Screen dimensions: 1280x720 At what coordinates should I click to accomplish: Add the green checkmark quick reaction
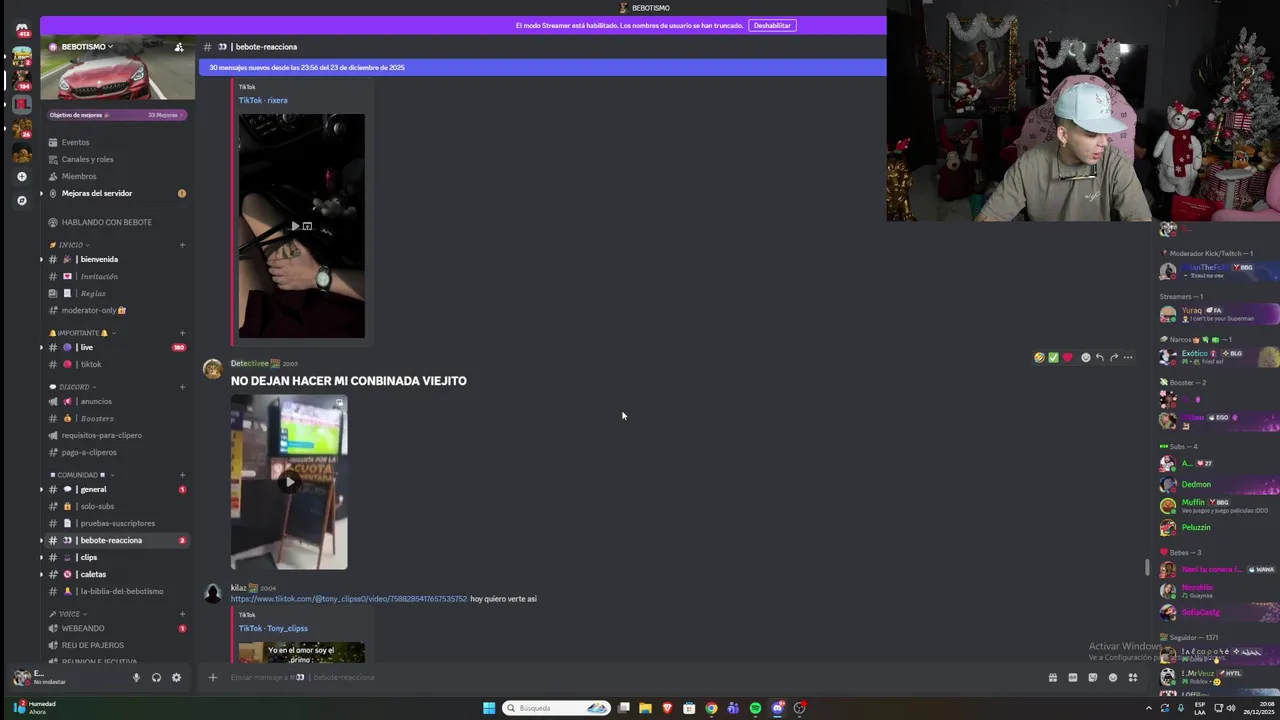[1053, 357]
